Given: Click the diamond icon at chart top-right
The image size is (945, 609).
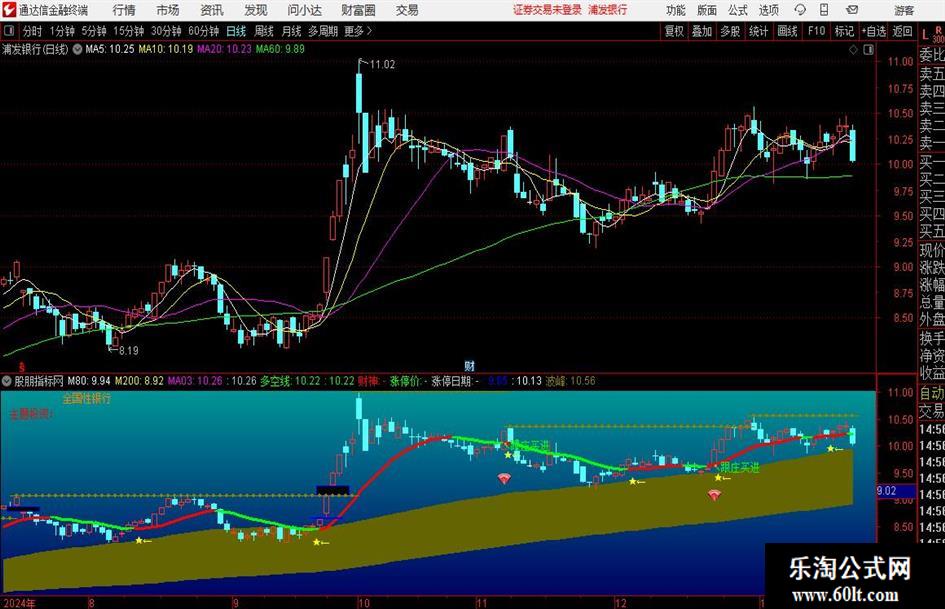Looking at the screenshot, I should coord(853,50).
